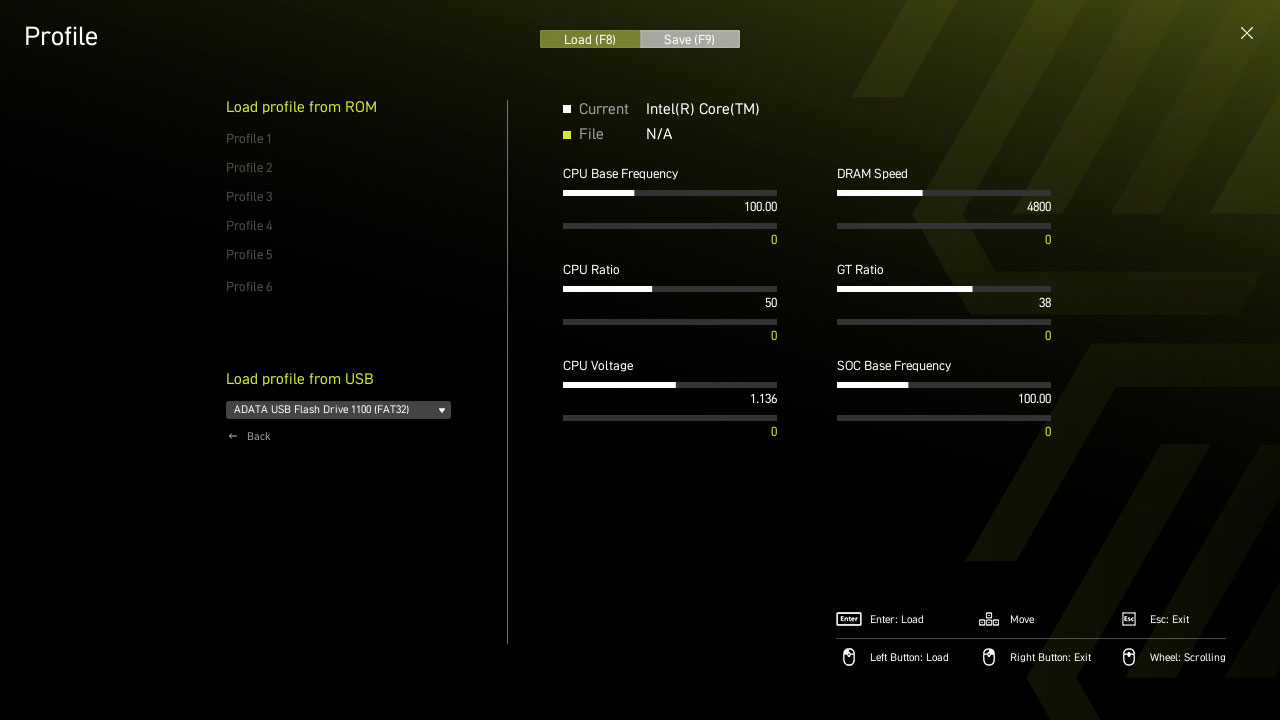
Task: Click the right mouse button Exit icon
Action: pos(989,657)
